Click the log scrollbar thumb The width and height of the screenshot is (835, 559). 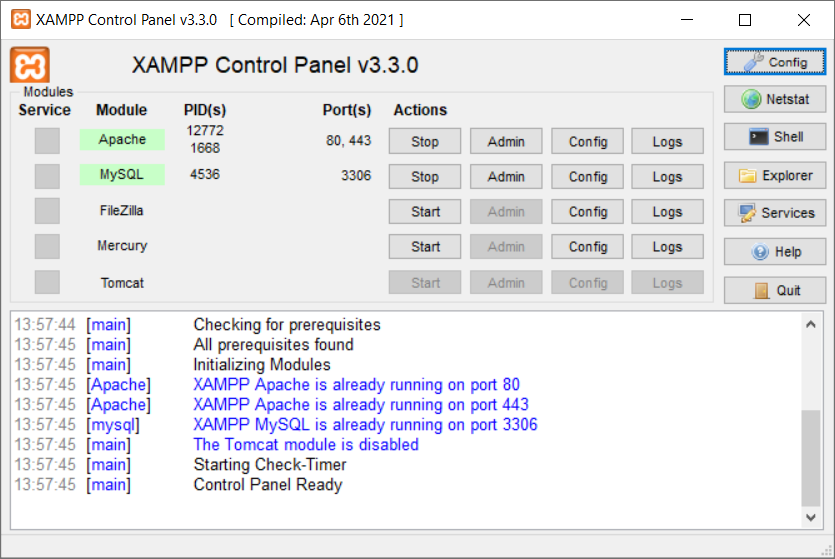[x=811, y=458]
